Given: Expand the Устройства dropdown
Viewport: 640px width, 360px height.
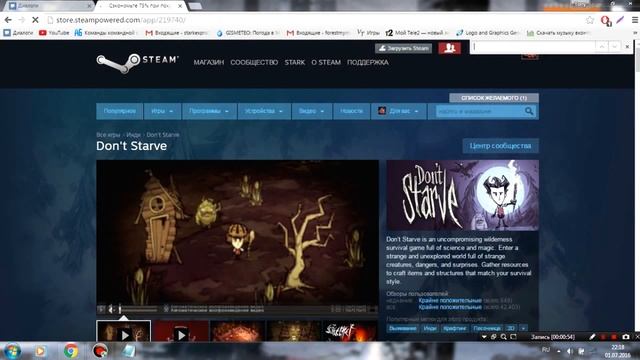Looking at the screenshot, I should click(264, 111).
